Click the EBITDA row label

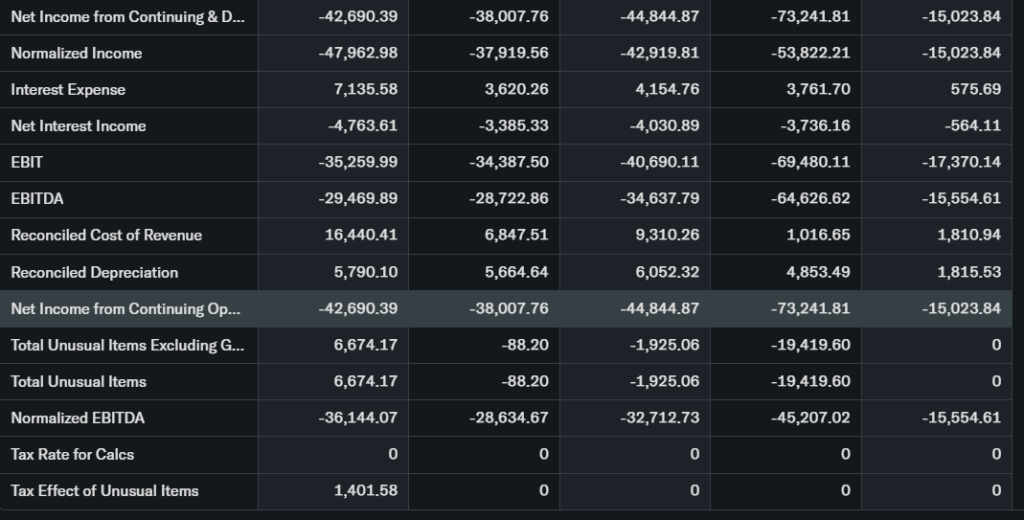[x=37, y=199]
